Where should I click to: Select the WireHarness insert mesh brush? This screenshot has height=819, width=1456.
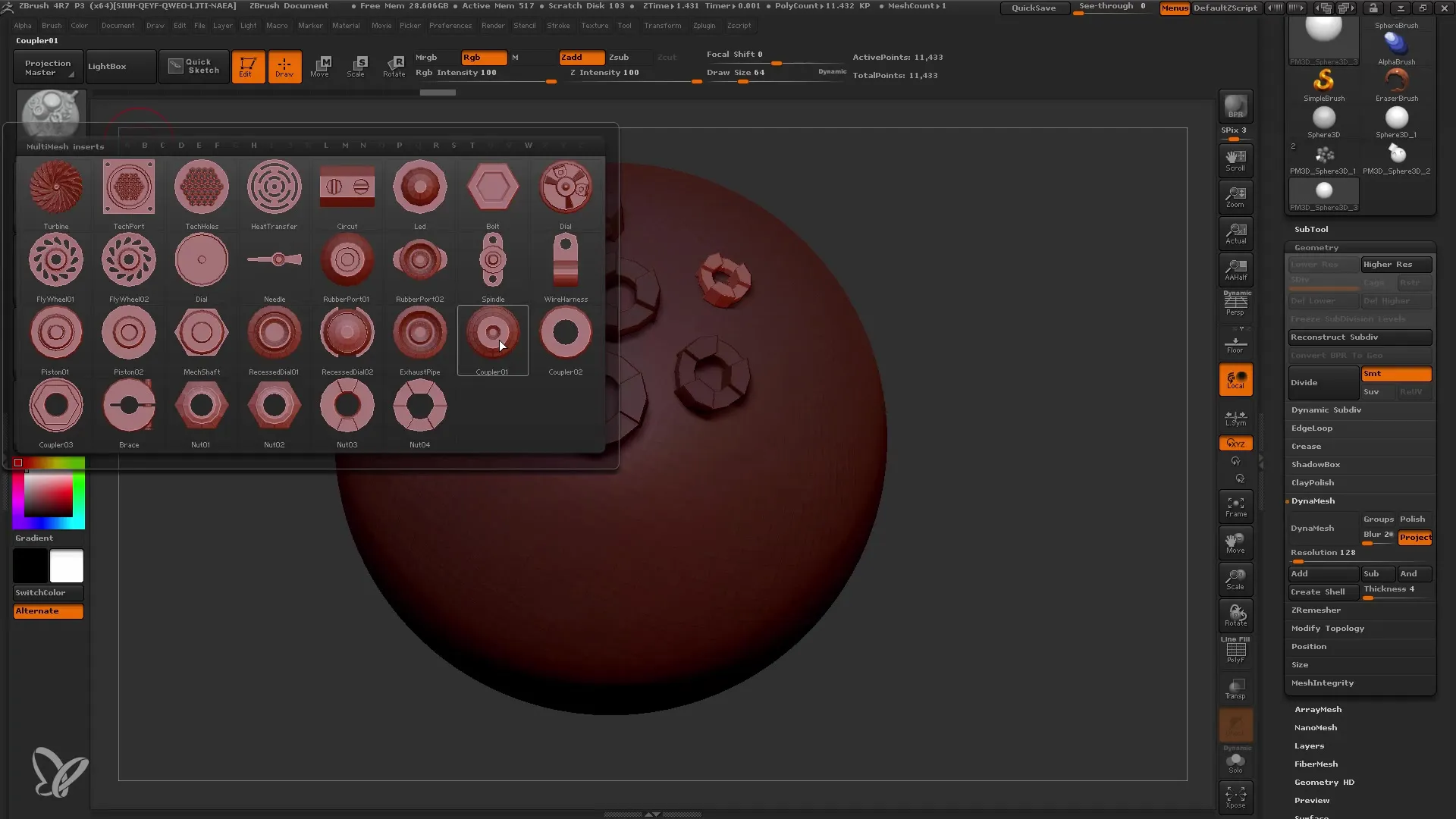[x=565, y=261]
